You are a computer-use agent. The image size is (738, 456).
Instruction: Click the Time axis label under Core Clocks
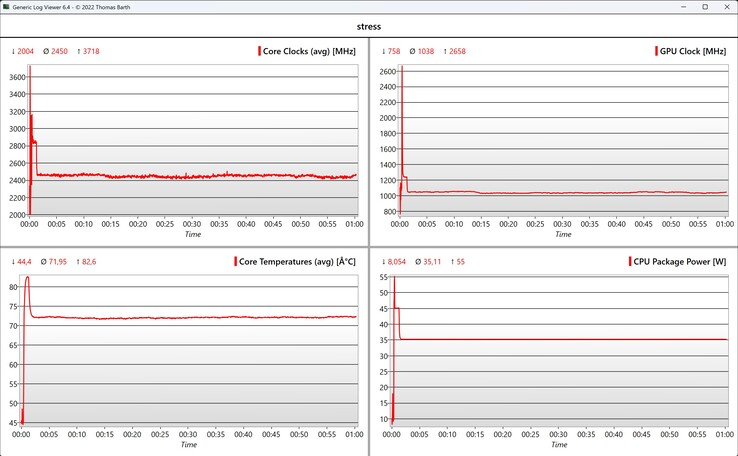[x=192, y=234]
